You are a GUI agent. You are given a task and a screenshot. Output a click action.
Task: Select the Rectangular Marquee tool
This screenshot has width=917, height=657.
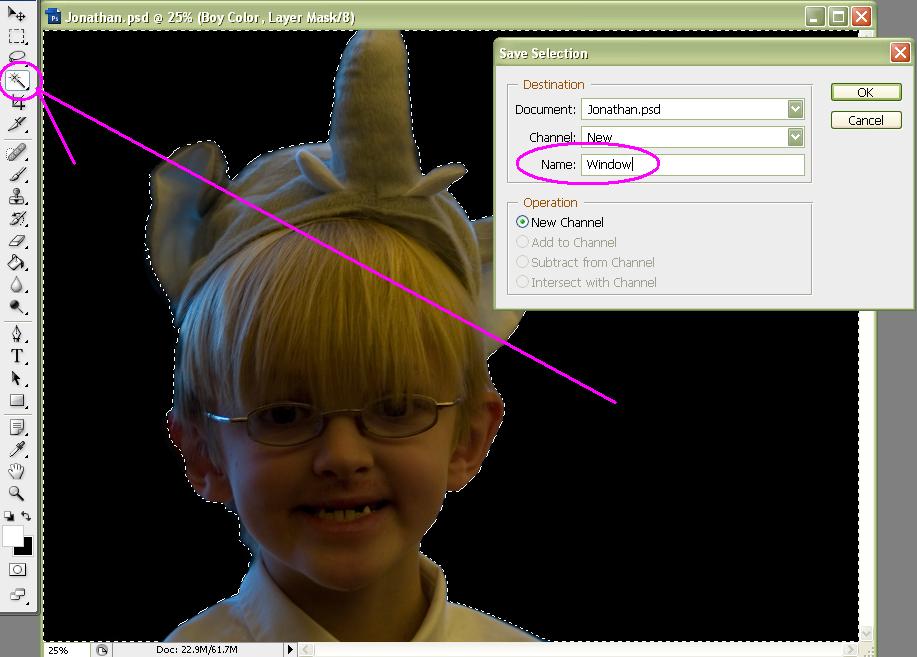point(16,36)
